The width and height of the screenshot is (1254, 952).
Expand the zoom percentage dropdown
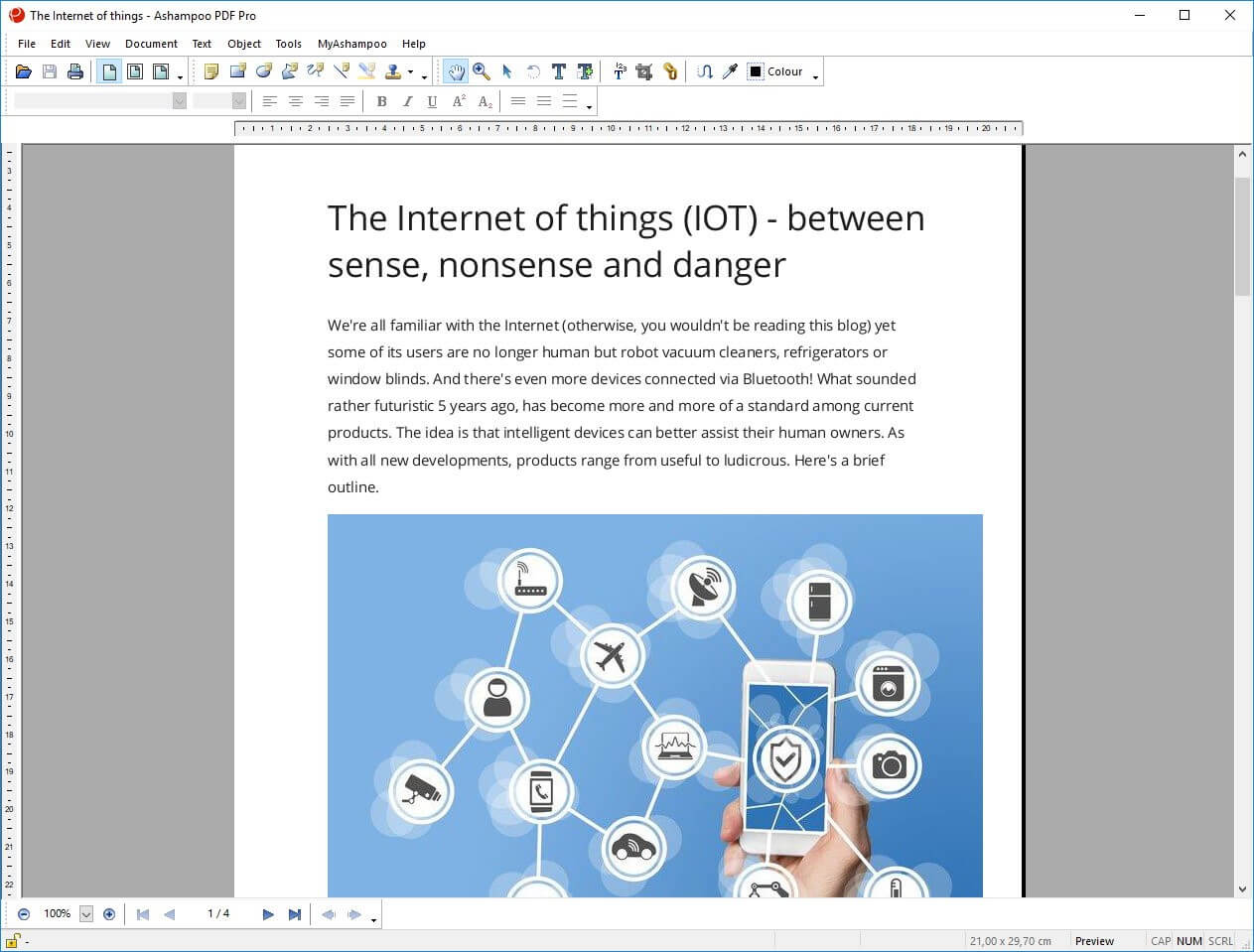tap(85, 913)
